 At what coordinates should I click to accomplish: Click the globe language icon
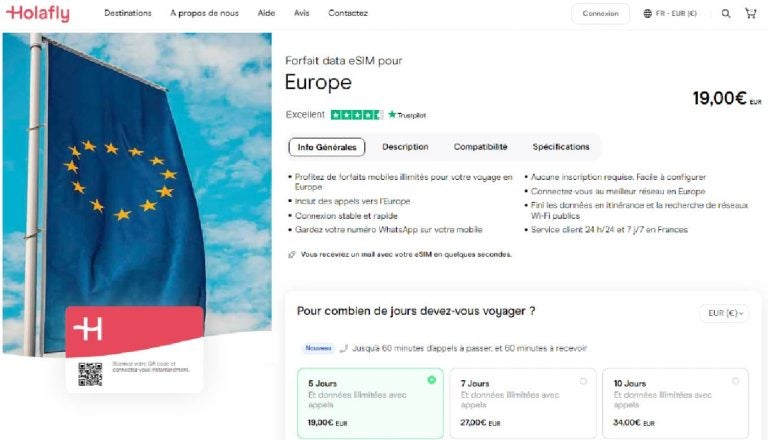pyautogui.click(x=648, y=14)
